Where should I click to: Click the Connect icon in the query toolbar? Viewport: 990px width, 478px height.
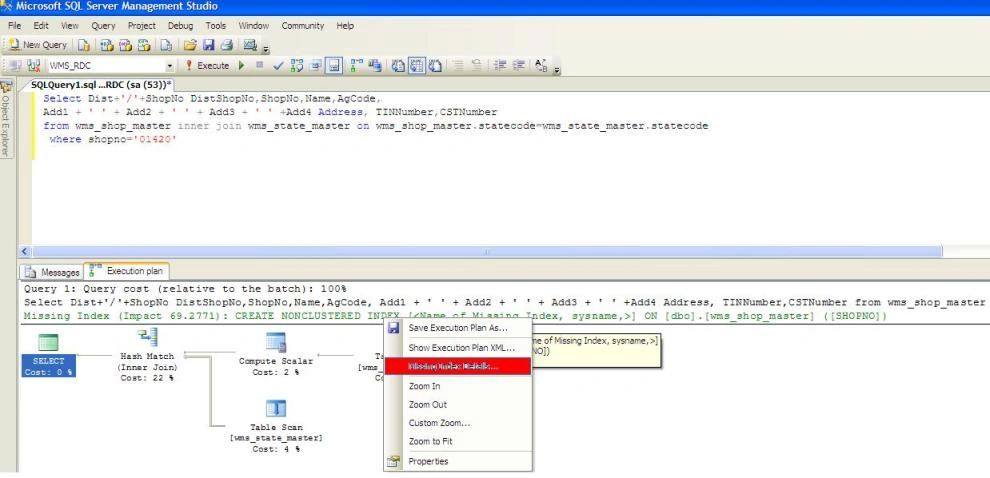pyautogui.click(x=15, y=66)
